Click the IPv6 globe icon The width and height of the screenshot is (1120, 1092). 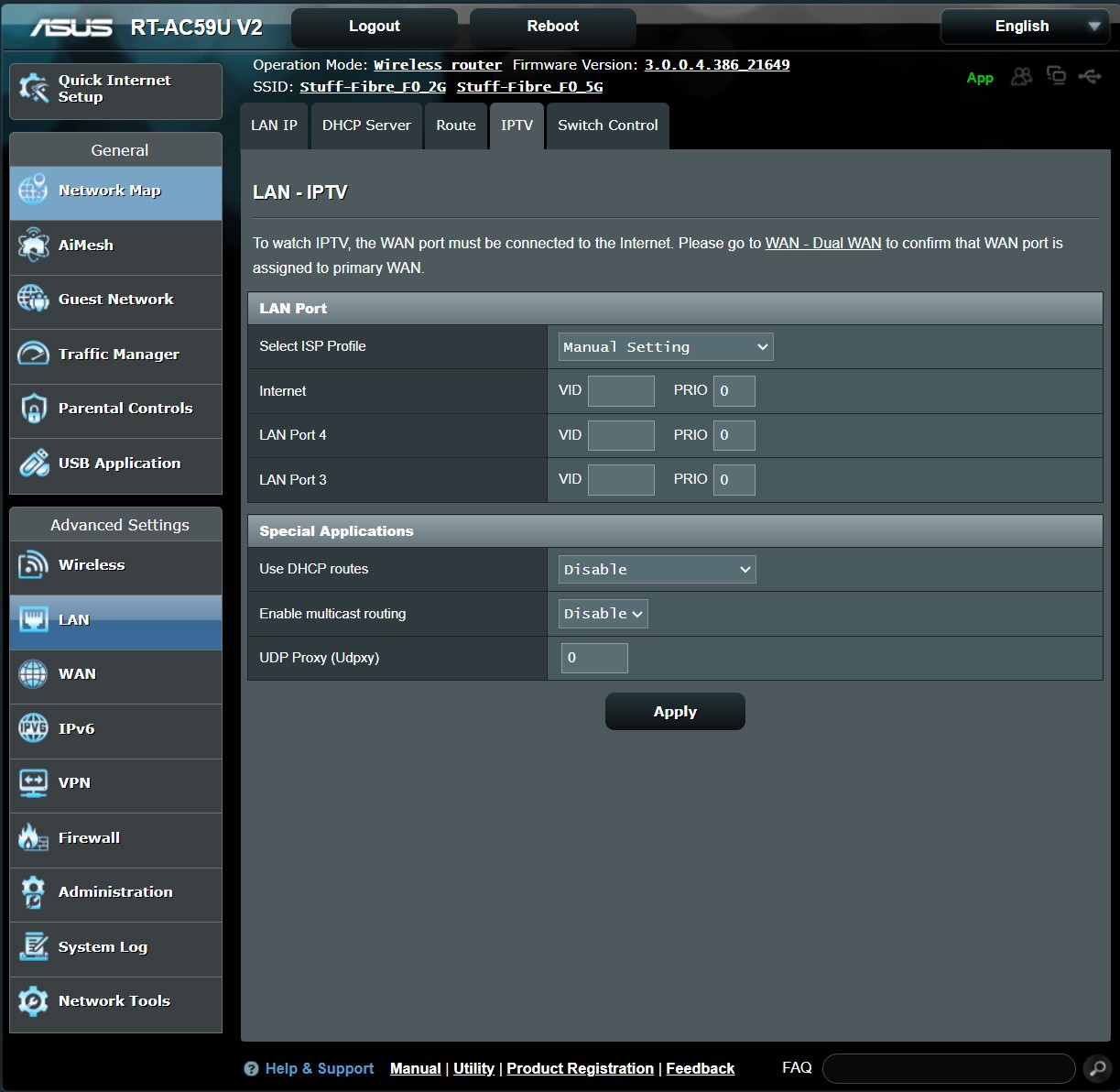pos(33,728)
